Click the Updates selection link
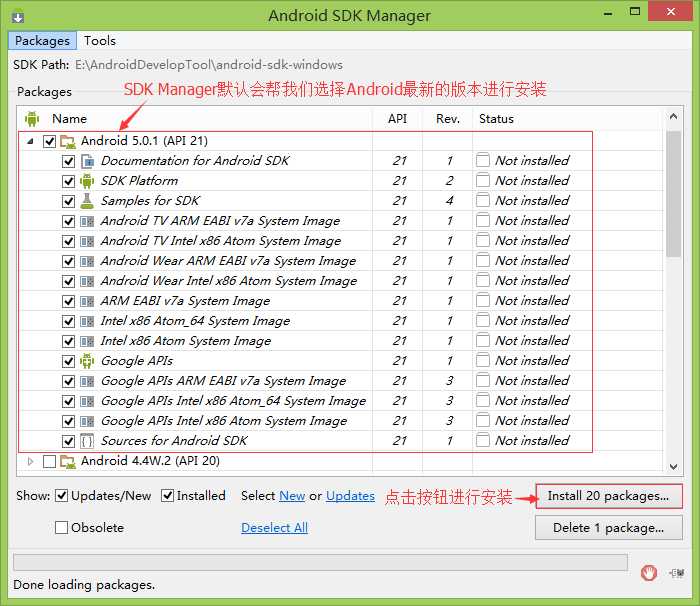 (x=350, y=496)
